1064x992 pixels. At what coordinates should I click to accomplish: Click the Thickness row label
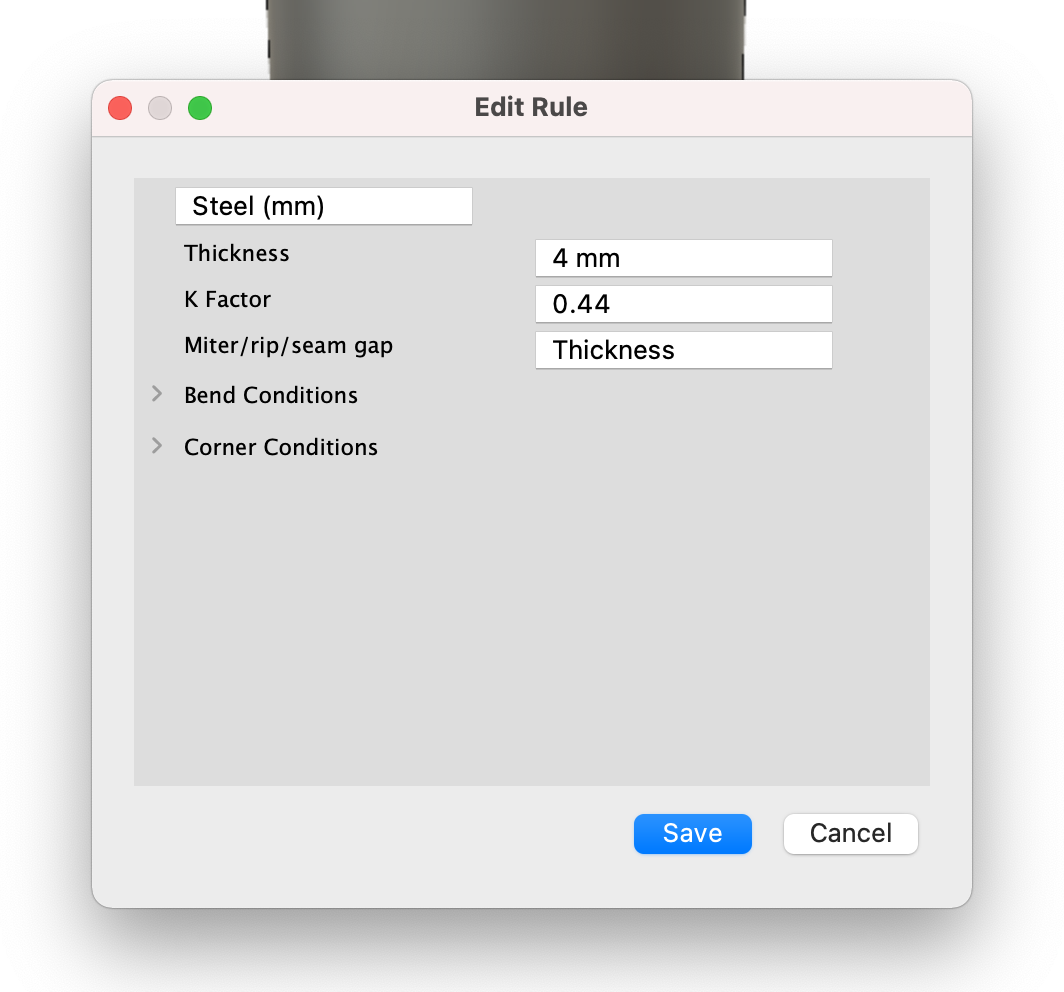[x=237, y=253]
